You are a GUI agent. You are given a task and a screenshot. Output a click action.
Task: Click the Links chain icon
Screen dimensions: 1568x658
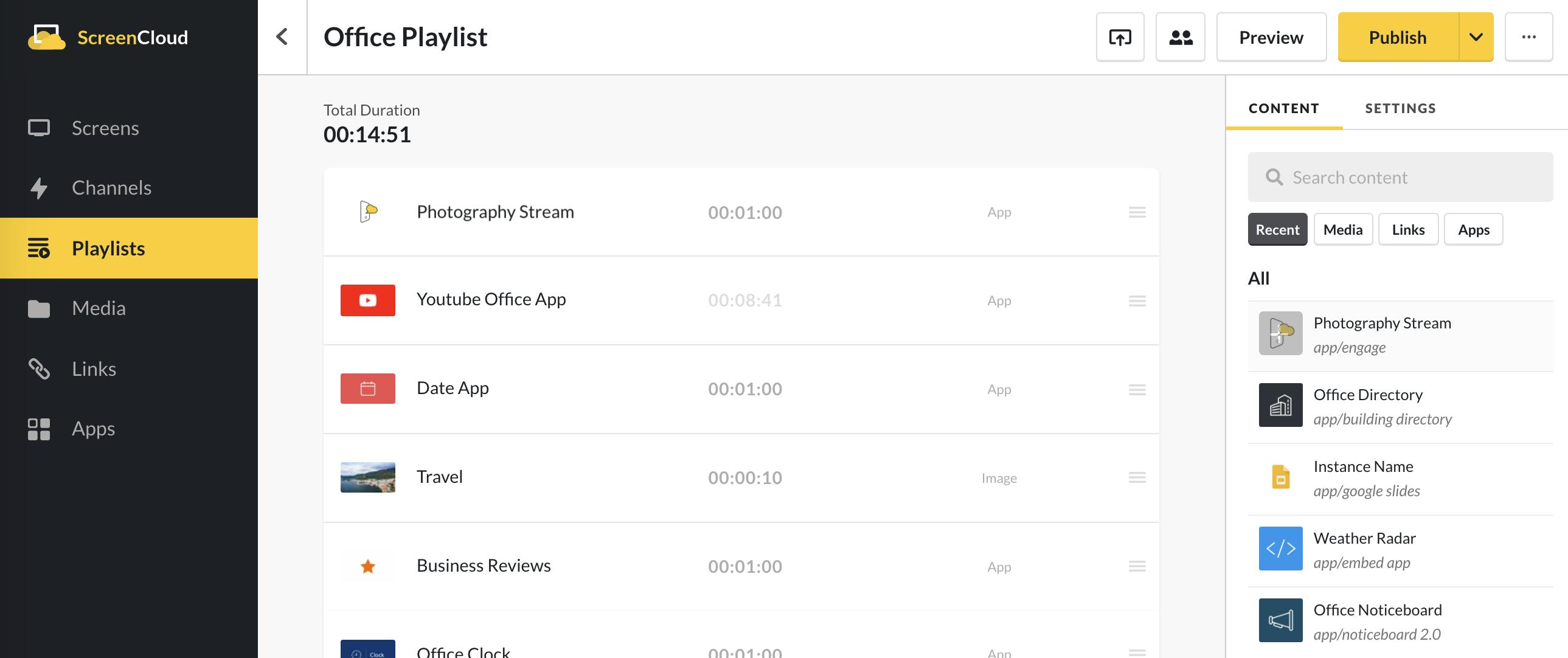39,369
